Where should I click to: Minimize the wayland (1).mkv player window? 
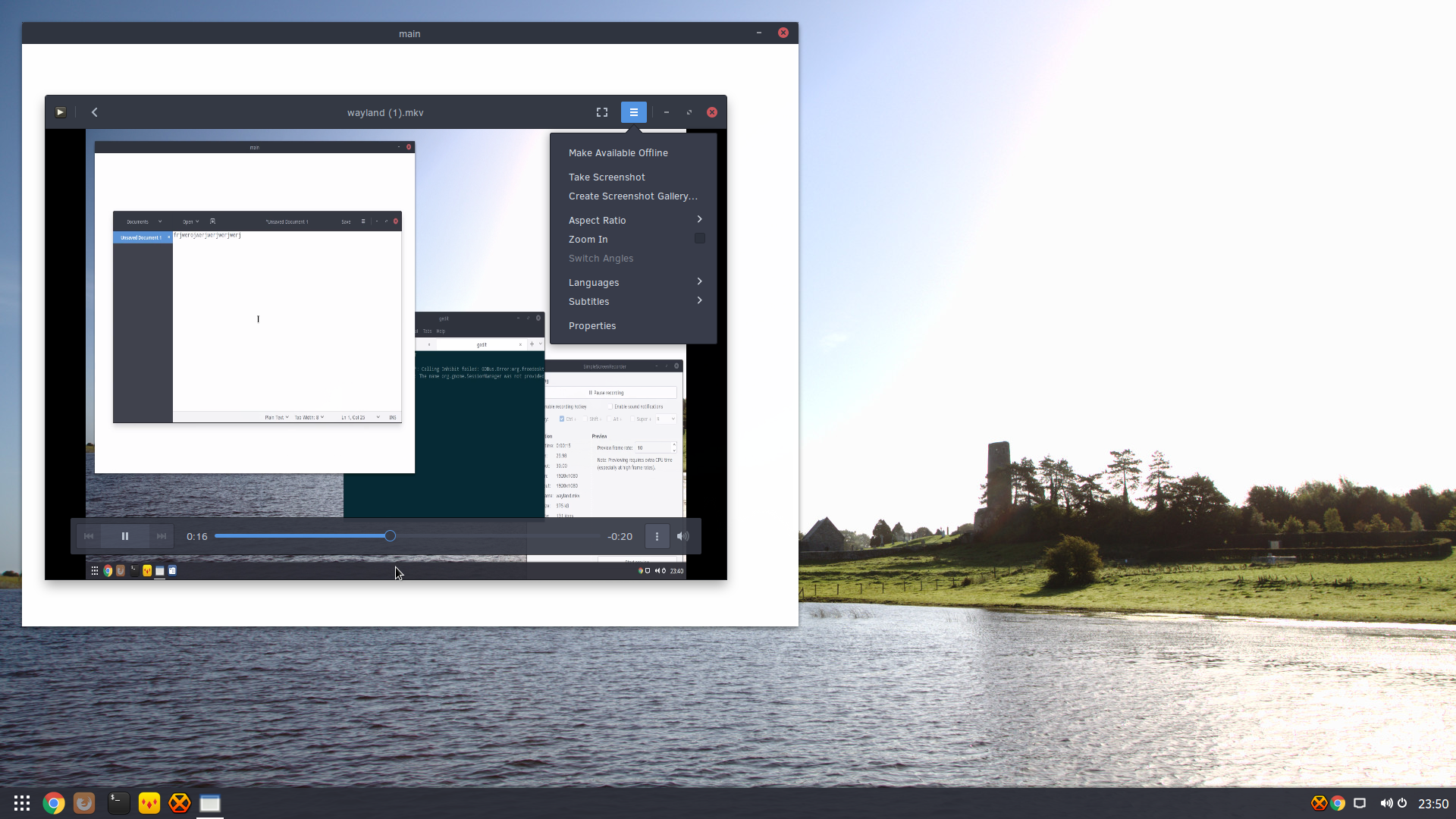[x=667, y=112]
